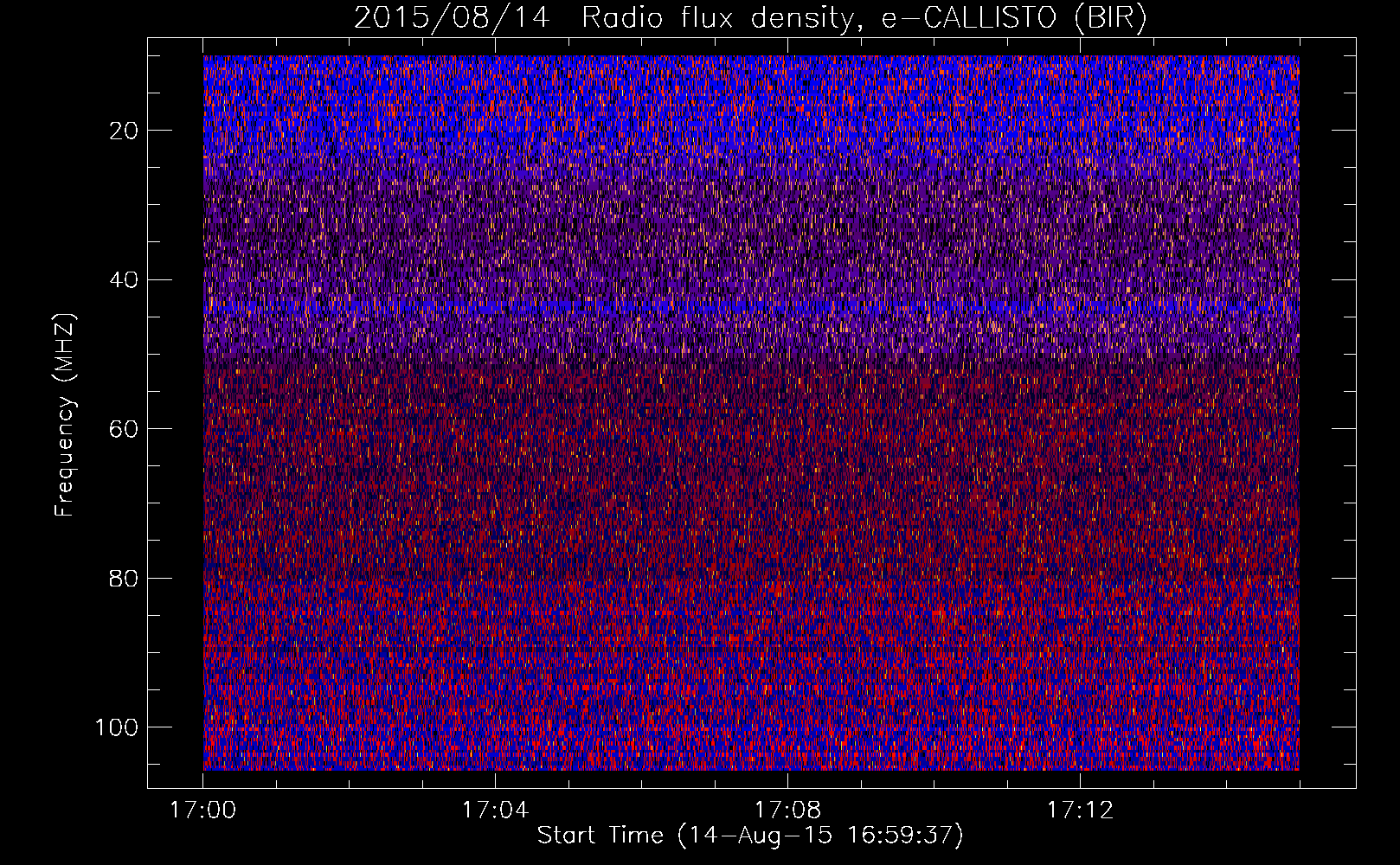
Task: Select the 80 MHz frequency tick label
Action: click(124, 578)
